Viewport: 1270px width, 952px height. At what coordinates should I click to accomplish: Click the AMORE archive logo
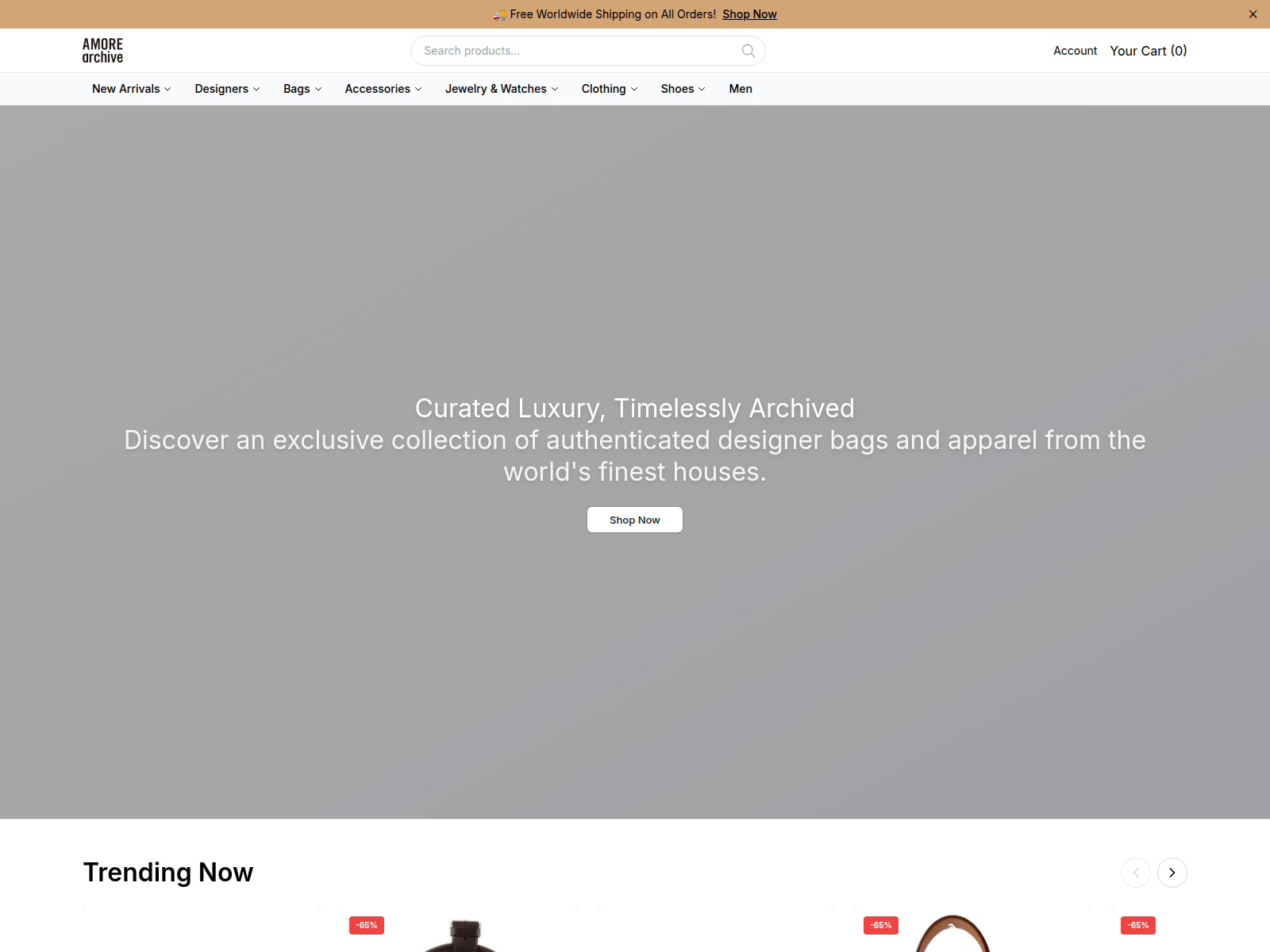102,51
